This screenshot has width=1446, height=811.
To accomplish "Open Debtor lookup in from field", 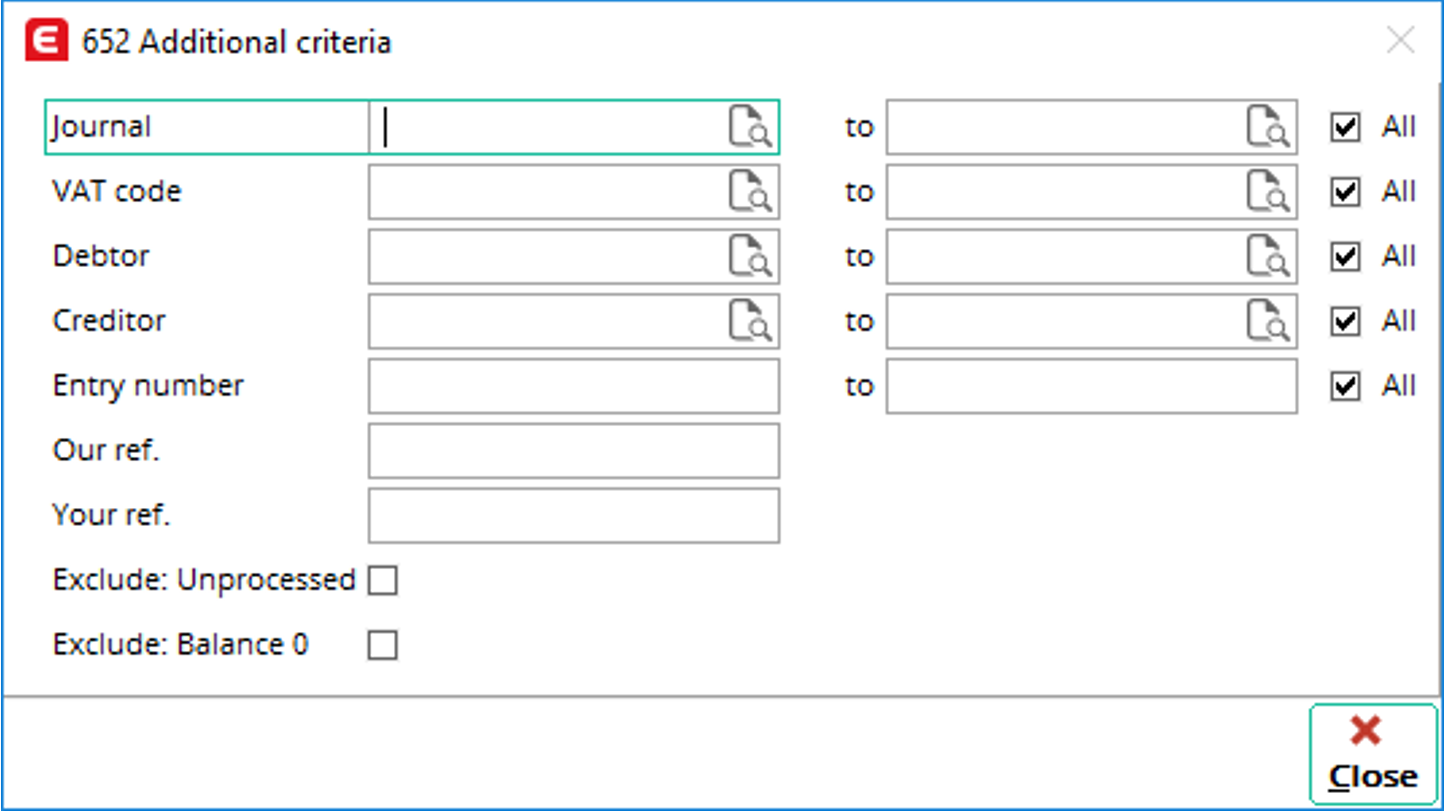I will (750, 257).
